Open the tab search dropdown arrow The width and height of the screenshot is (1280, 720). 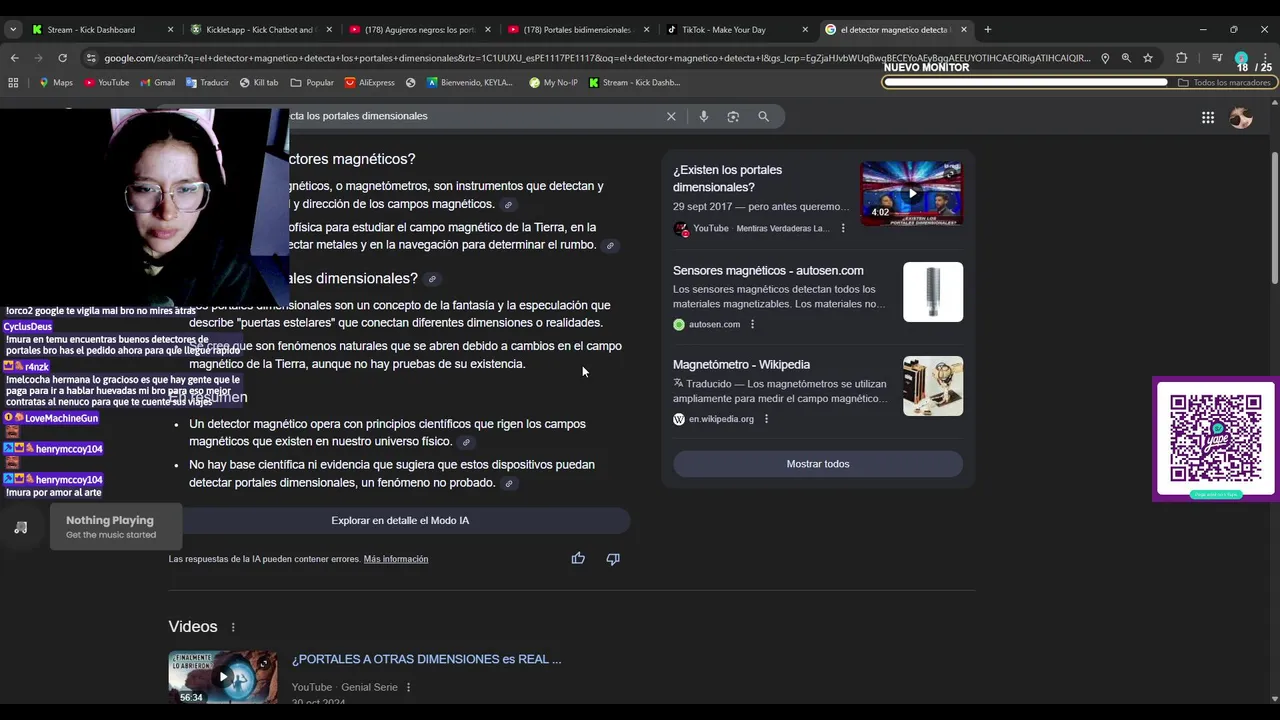(x=13, y=30)
